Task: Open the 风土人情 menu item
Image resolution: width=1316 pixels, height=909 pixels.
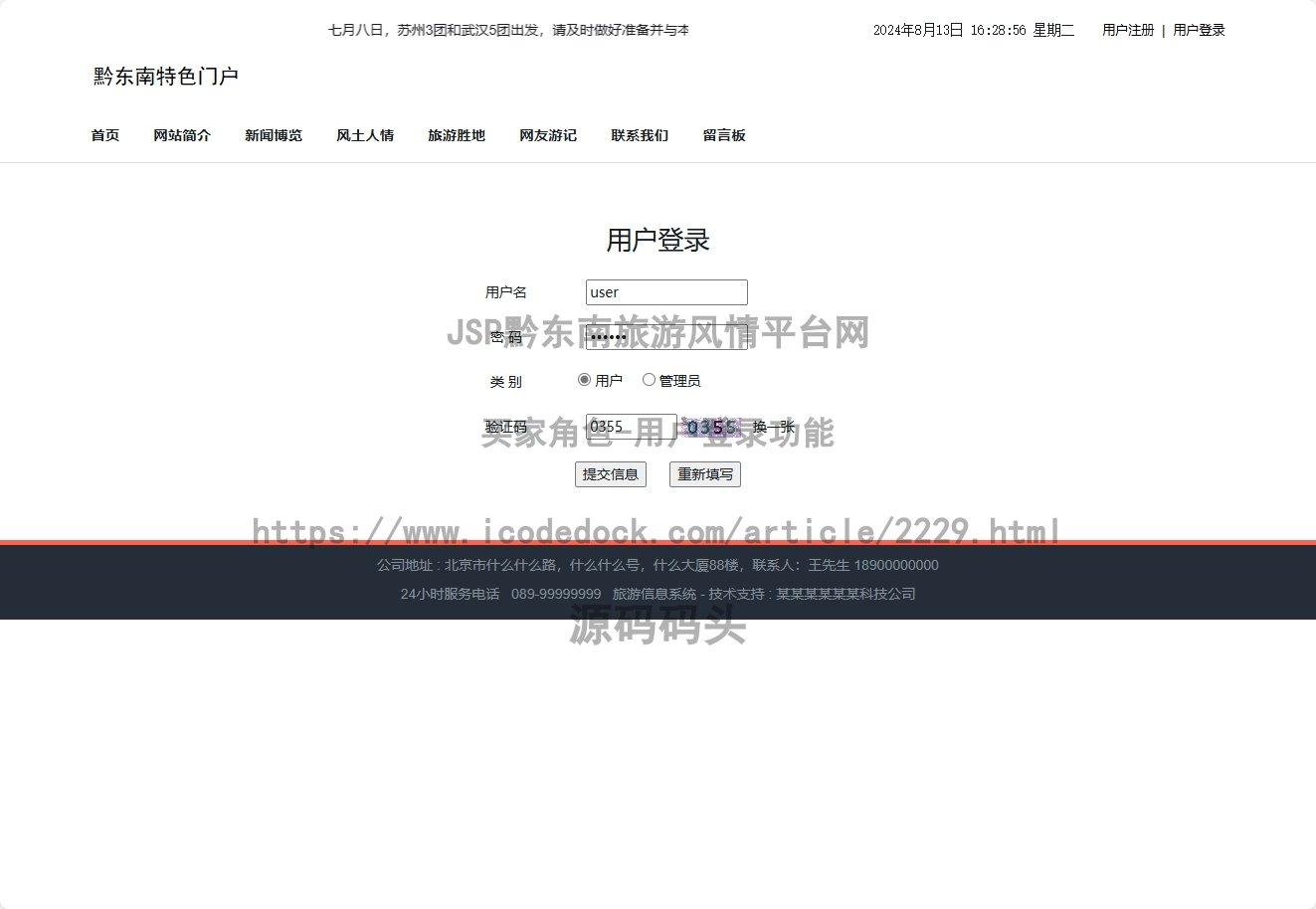Action: pyautogui.click(x=365, y=135)
